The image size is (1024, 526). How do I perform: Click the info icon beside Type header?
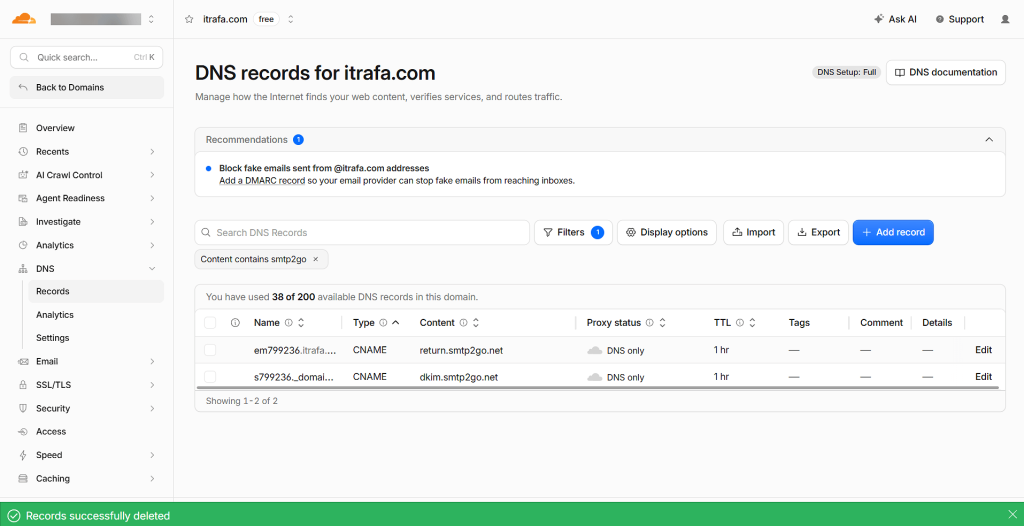[383, 323]
